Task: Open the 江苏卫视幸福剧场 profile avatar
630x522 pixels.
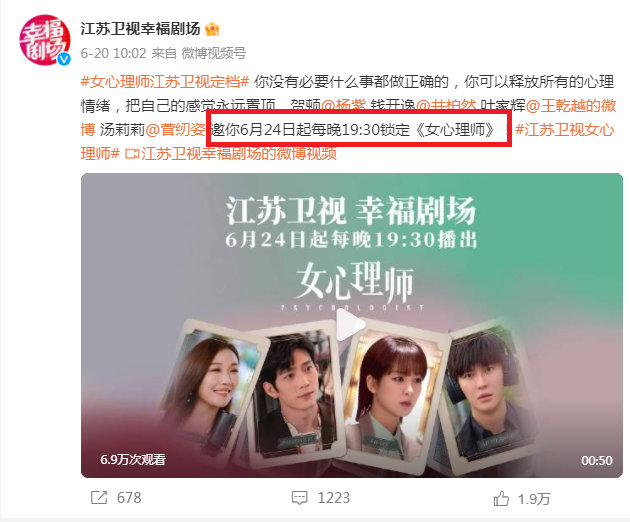Action: click(x=45, y=40)
